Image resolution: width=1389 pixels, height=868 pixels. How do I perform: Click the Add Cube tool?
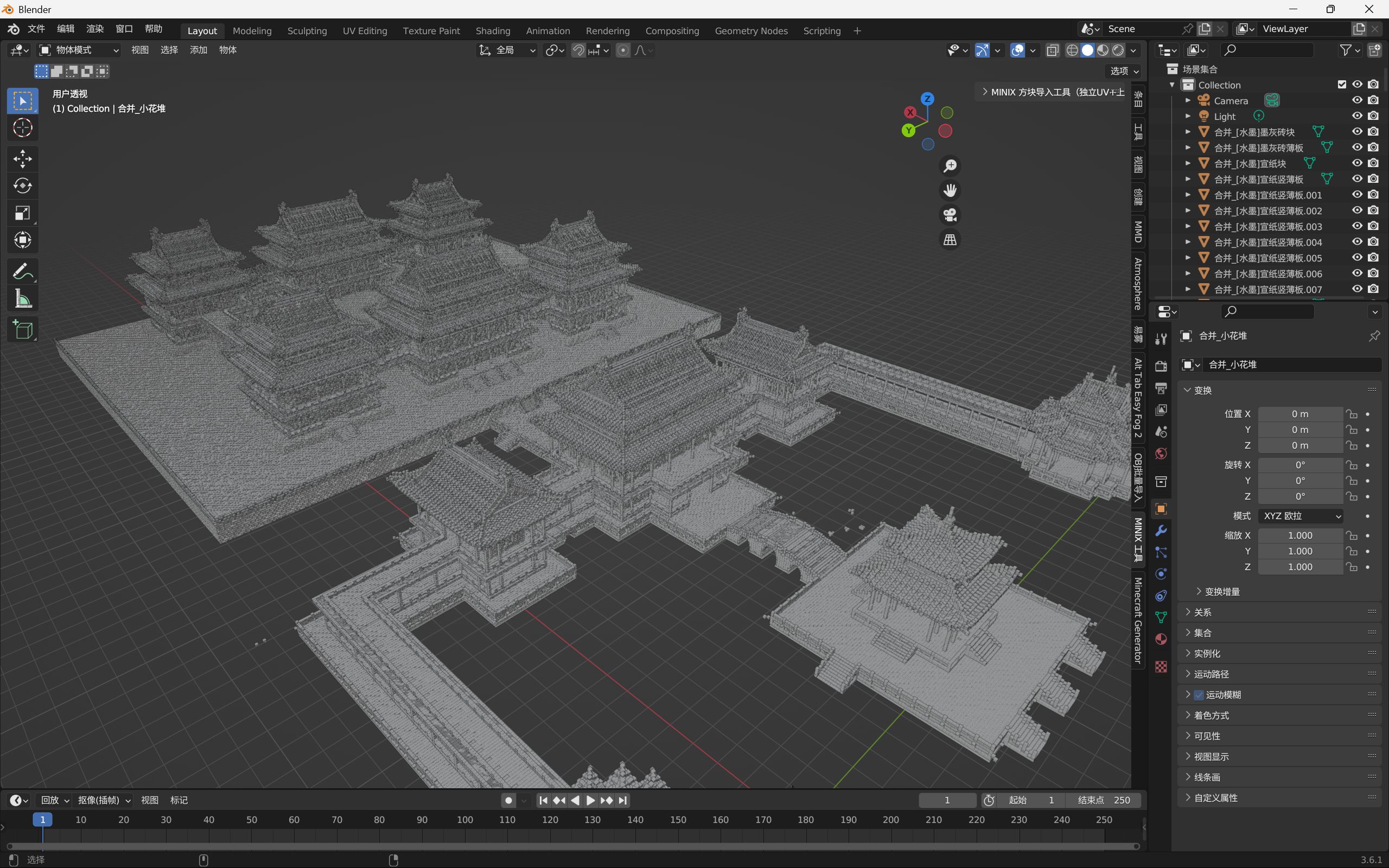(22, 330)
